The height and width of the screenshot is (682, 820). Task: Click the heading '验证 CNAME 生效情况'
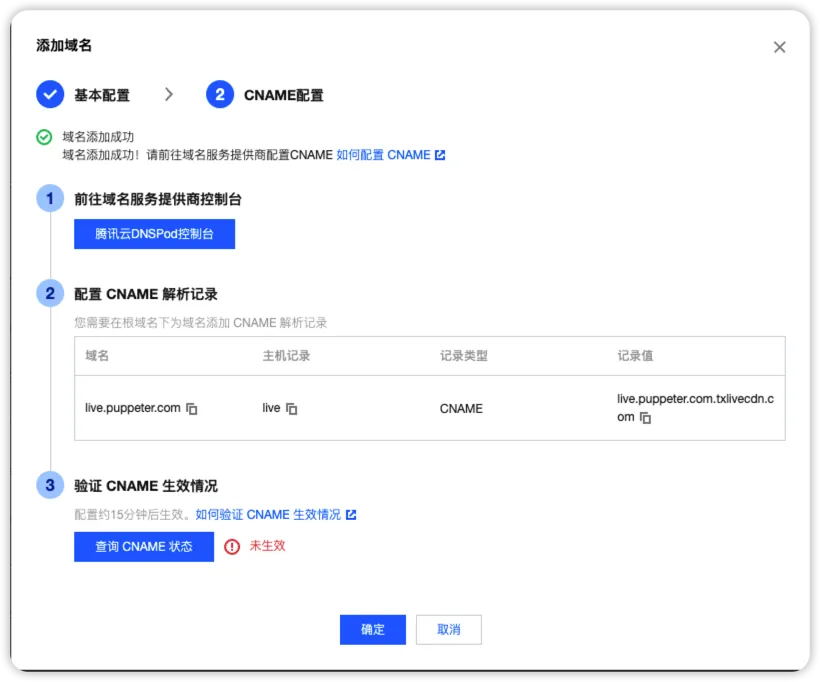[x=145, y=486]
